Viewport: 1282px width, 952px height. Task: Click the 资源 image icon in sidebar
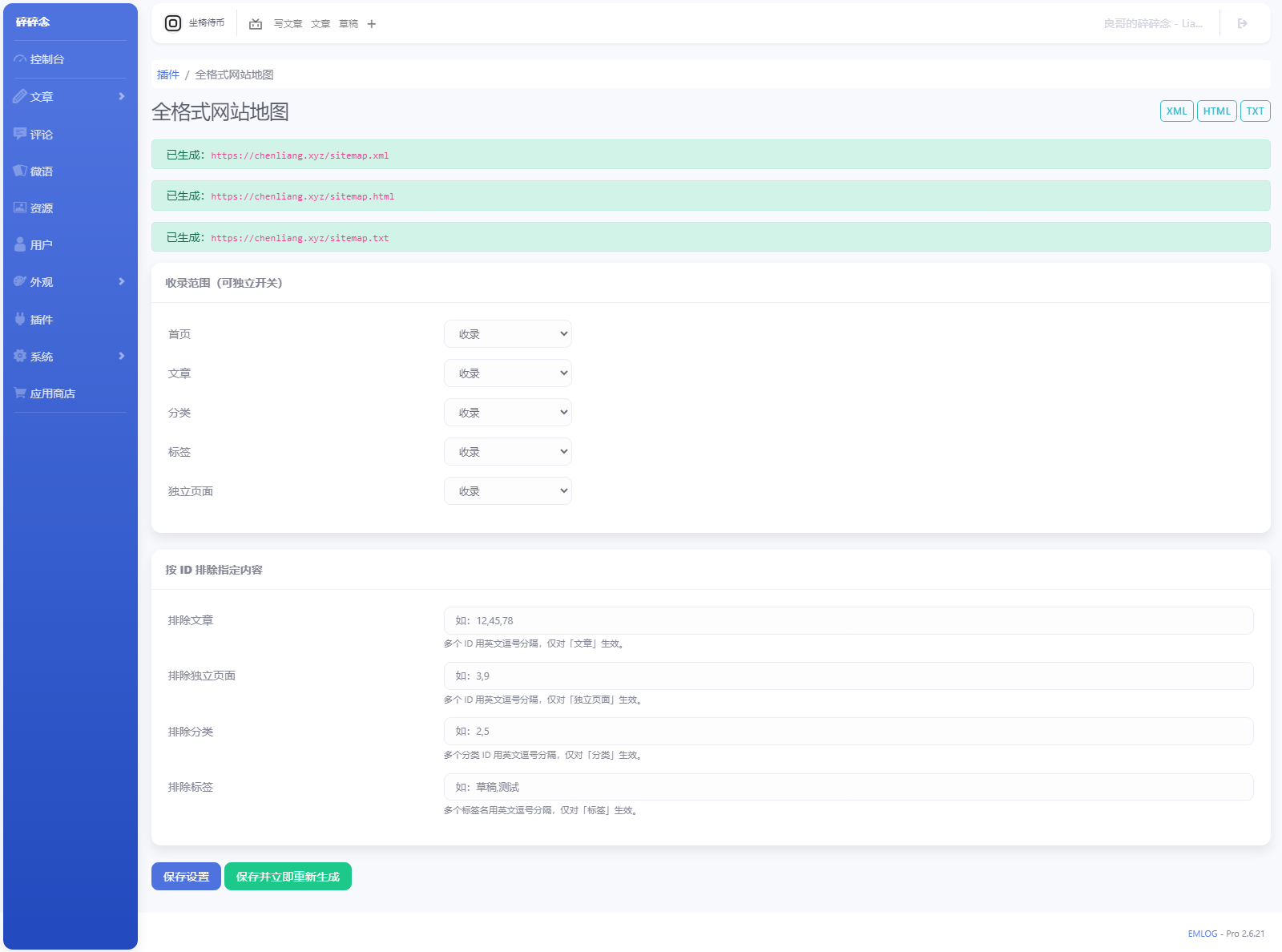pos(20,208)
